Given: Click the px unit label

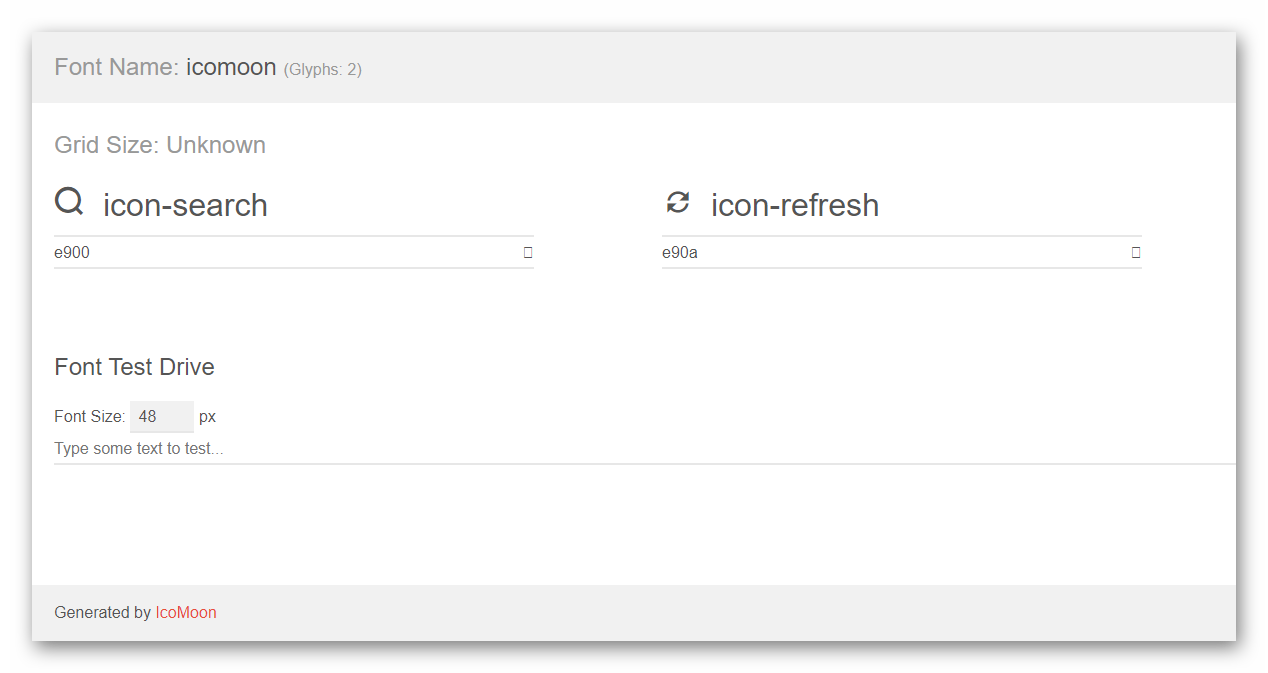Looking at the screenshot, I should [207, 417].
